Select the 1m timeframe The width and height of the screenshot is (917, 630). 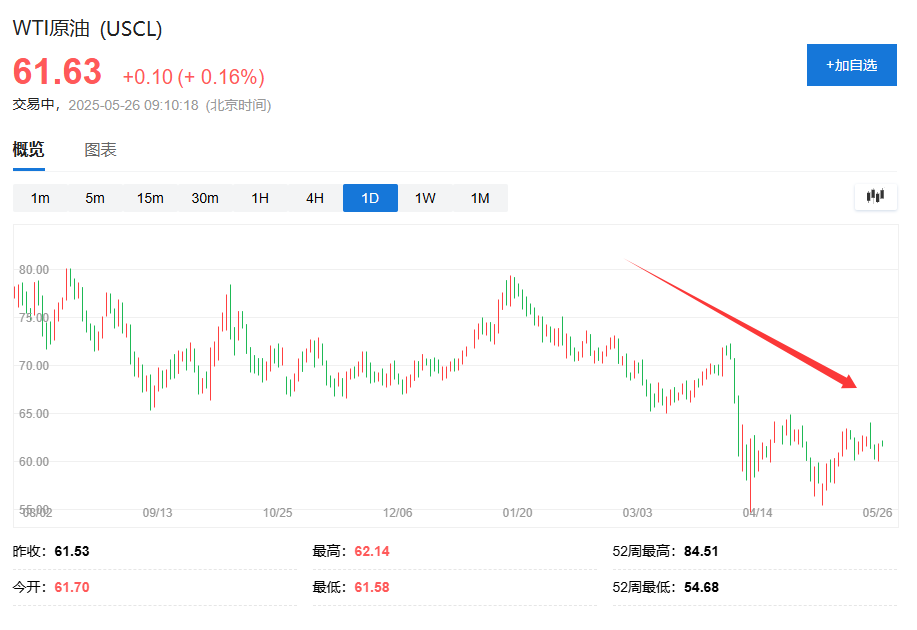click(x=40, y=198)
